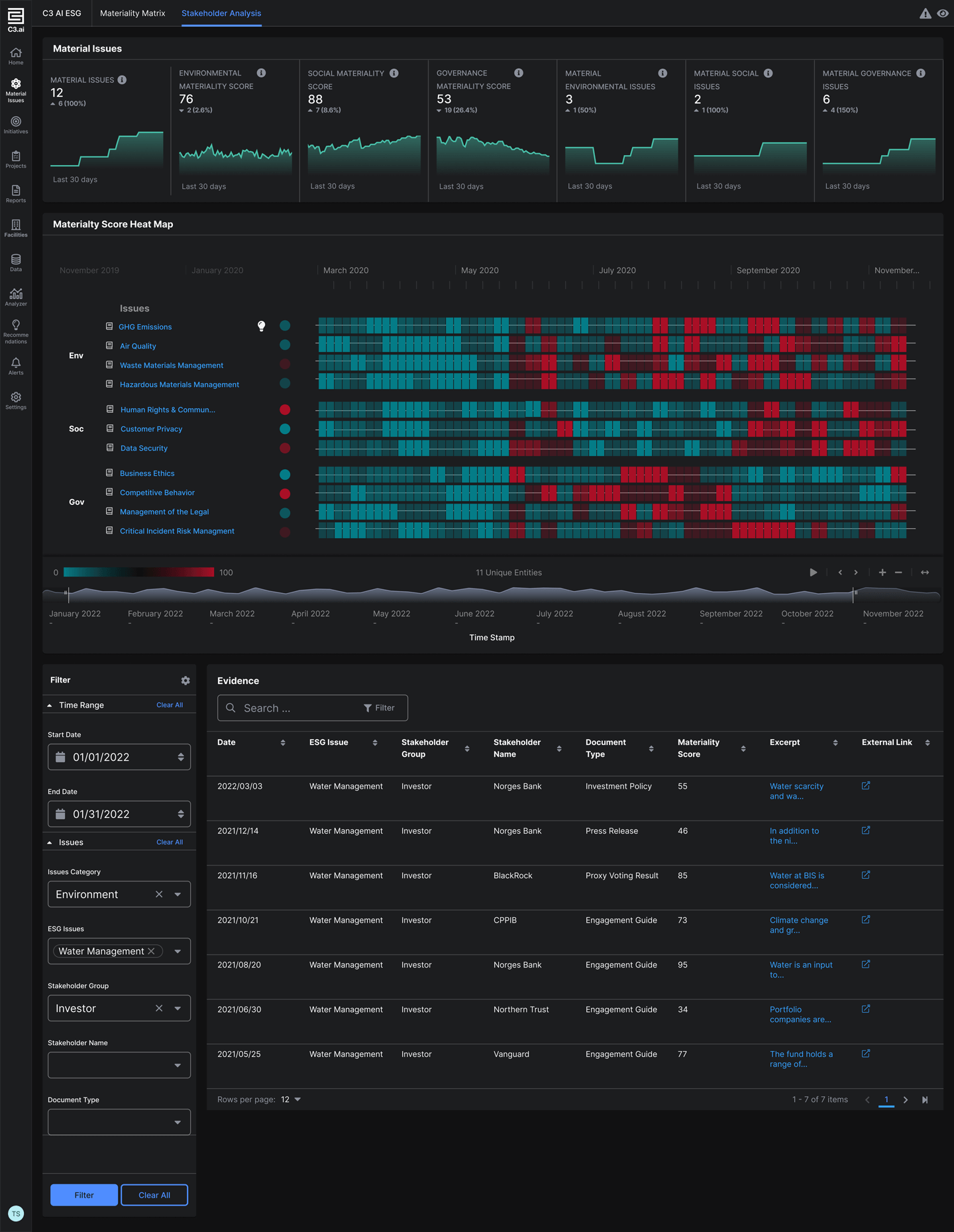The width and height of the screenshot is (954, 1232).
Task: Click the lightbulb icon beside GHG Emissions
Action: click(262, 326)
